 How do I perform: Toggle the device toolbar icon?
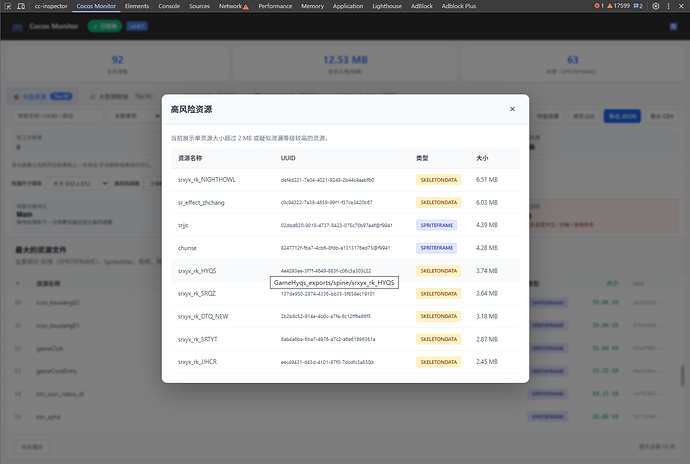coord(21,6)
